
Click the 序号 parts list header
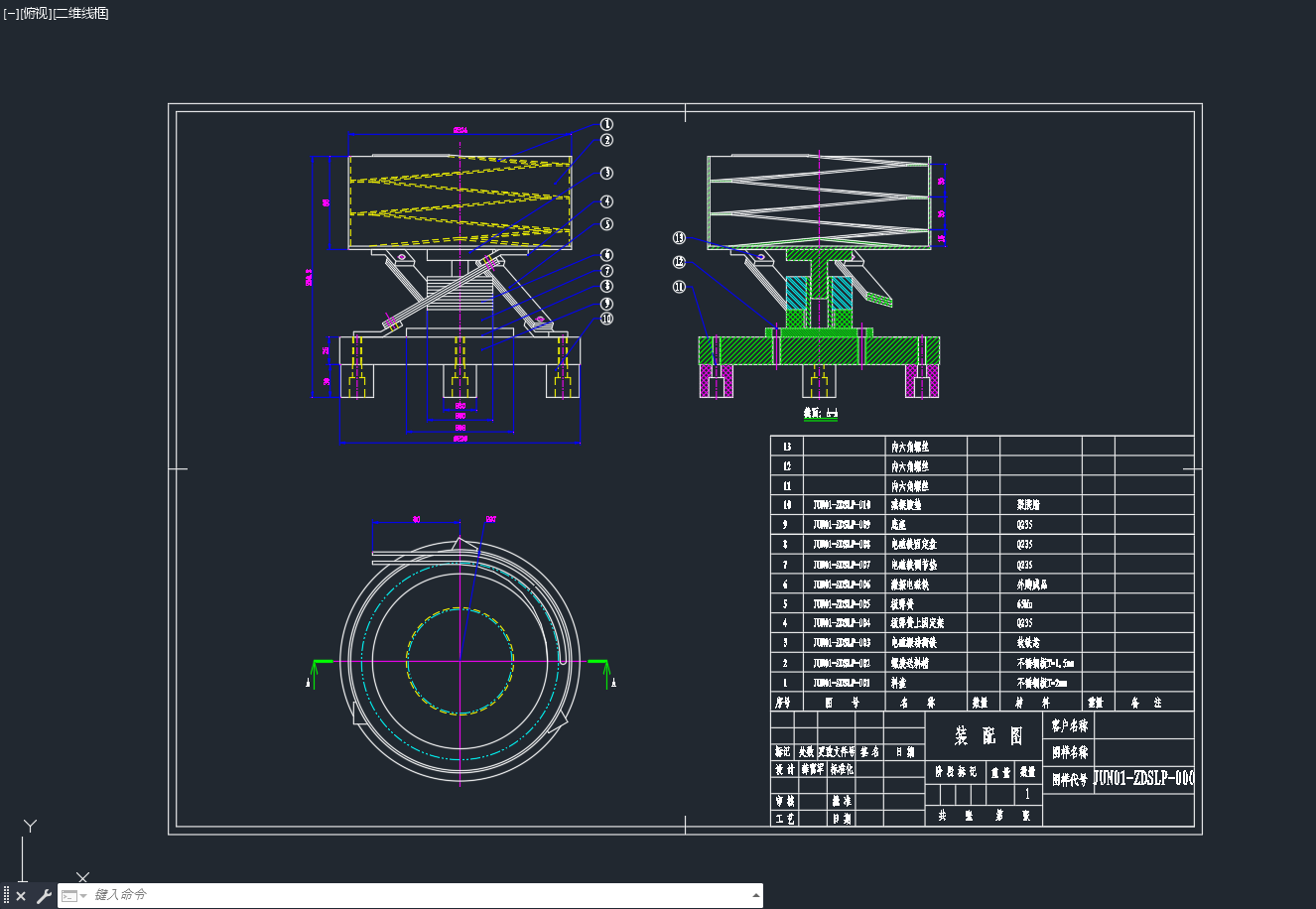[785, 703]
